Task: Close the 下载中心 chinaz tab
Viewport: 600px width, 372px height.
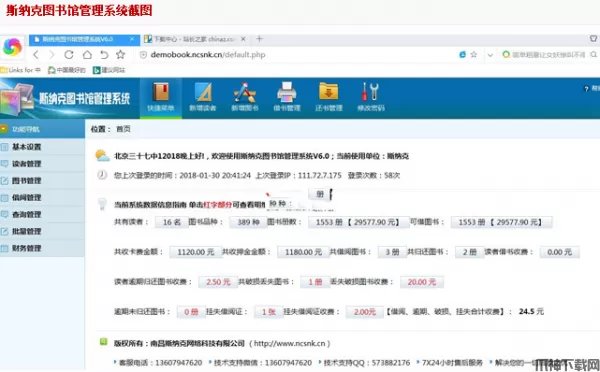Action: [243, 39]
